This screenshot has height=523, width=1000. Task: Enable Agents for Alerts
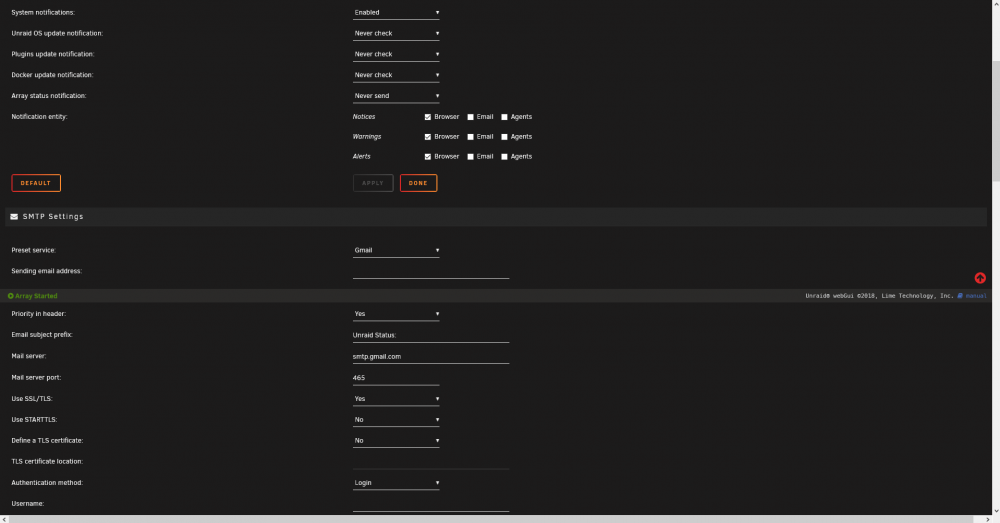pos(504,156)
